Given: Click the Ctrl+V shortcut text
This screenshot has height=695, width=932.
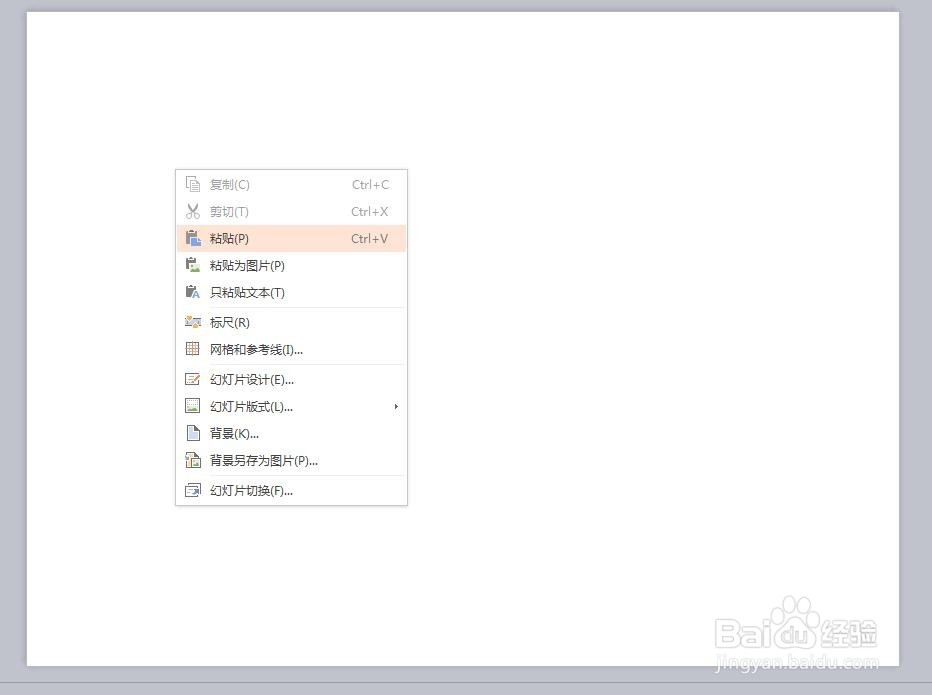Looking at the screenshot, I should tap(369, 238).
